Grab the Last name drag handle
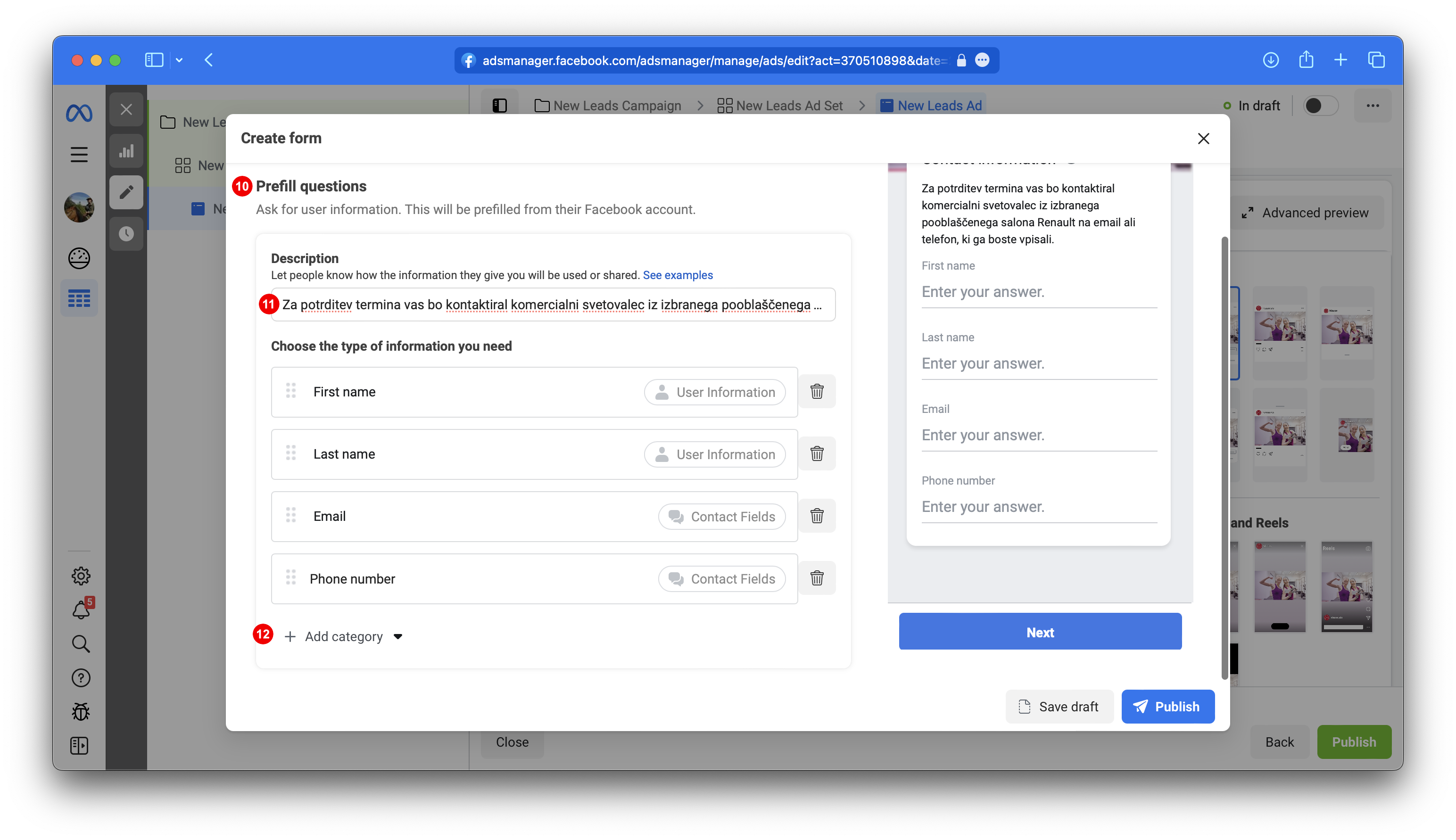The height and width of the screenshot is (840, 1456). tap(291, 453)
